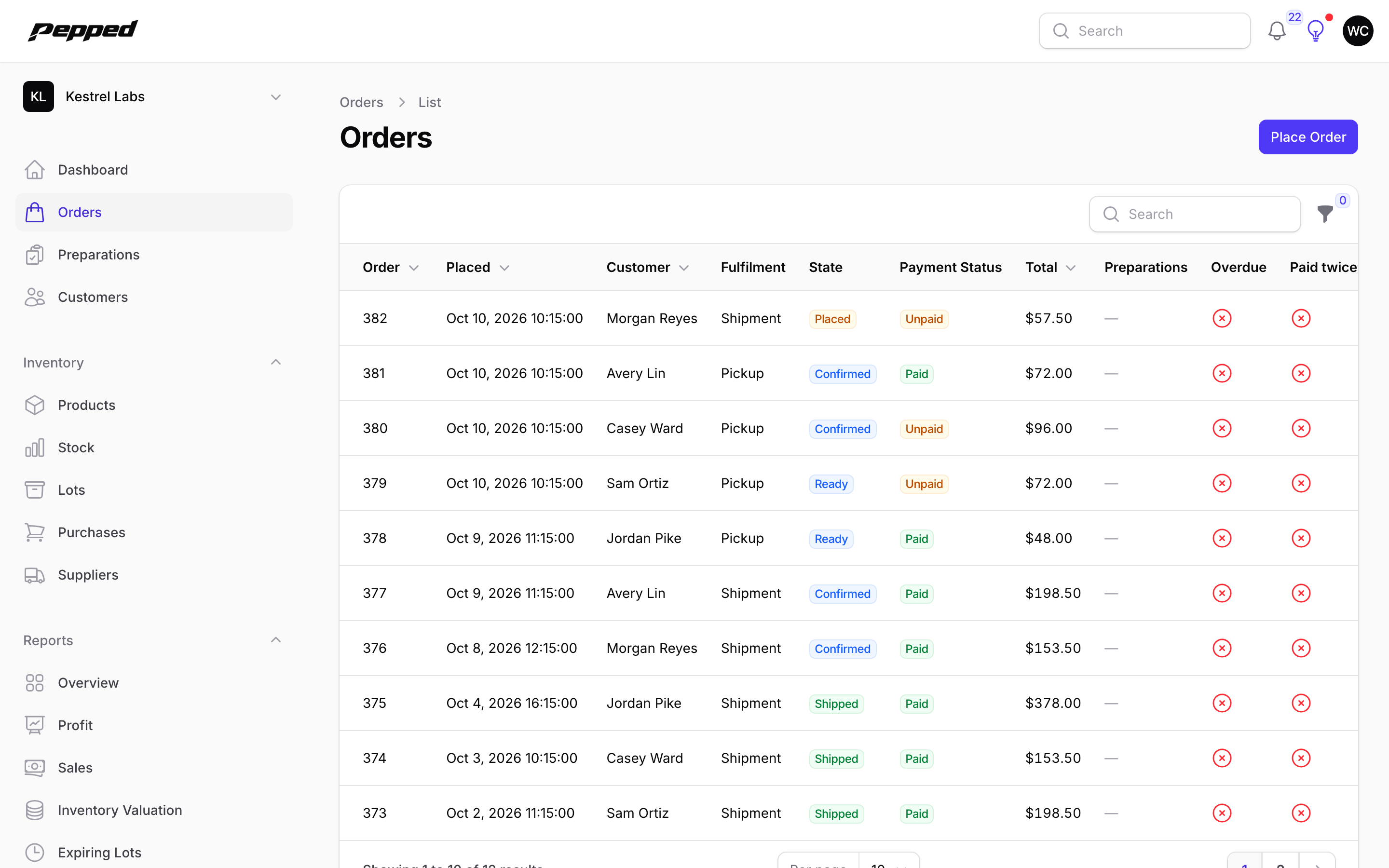
Task: Open the Purchases sidebar item
Action: coord(154,533)
